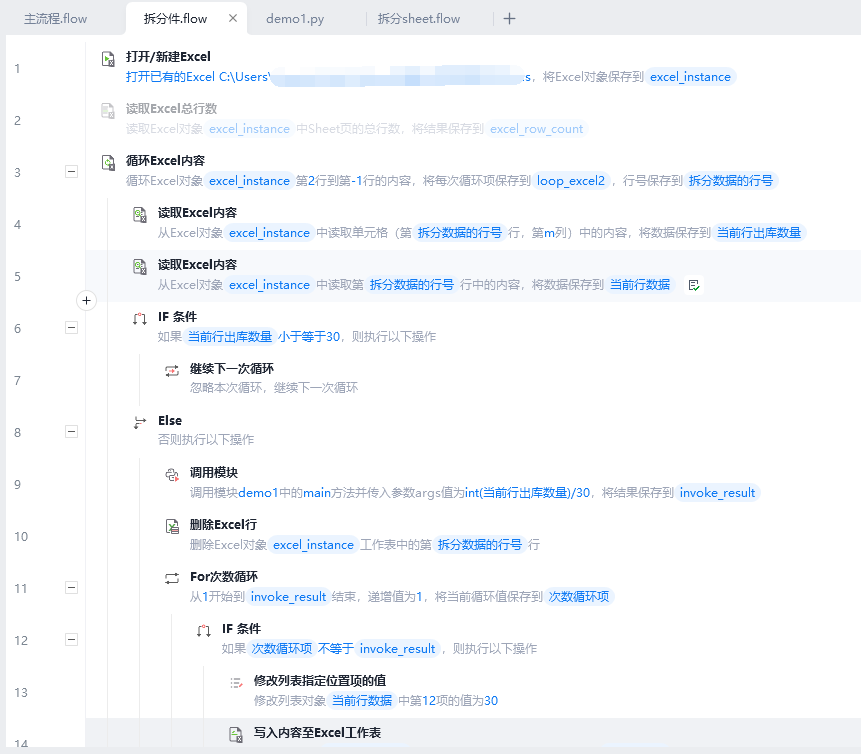Click the 删除Excel行 step icon
Image resolution: width=861 pixels, height=754 pixels.
pos(172,527)
